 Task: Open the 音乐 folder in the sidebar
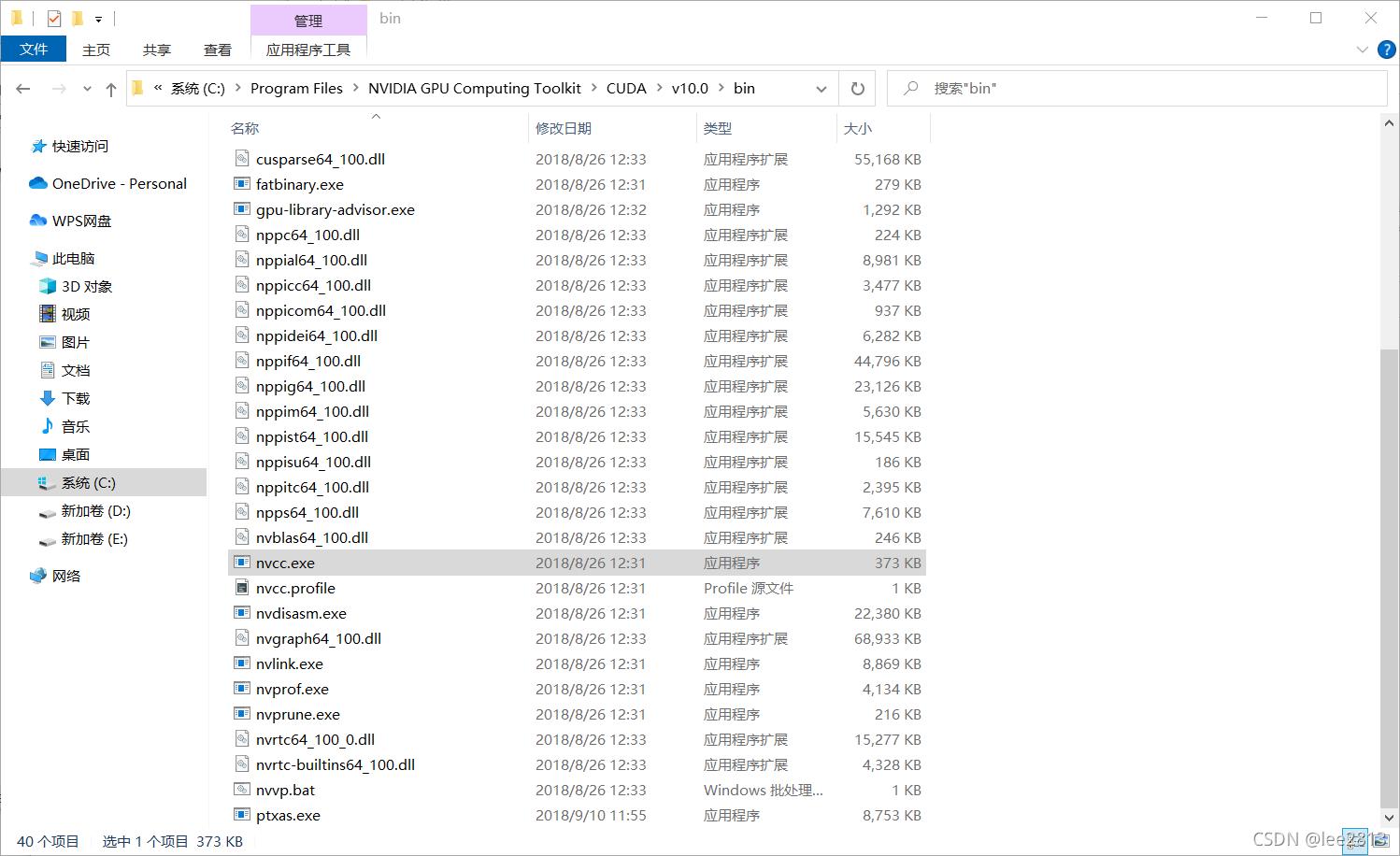click(75, 426)
